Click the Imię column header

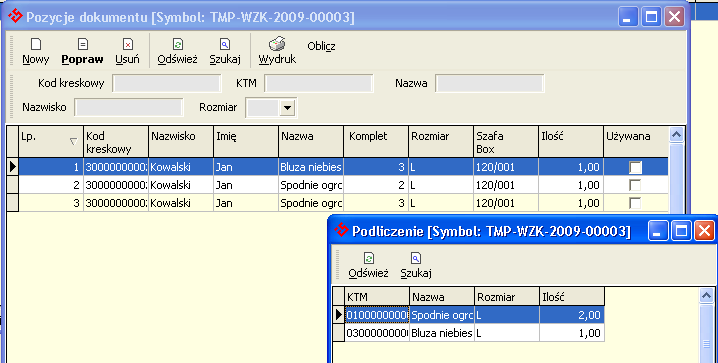[x=246, y=142]
